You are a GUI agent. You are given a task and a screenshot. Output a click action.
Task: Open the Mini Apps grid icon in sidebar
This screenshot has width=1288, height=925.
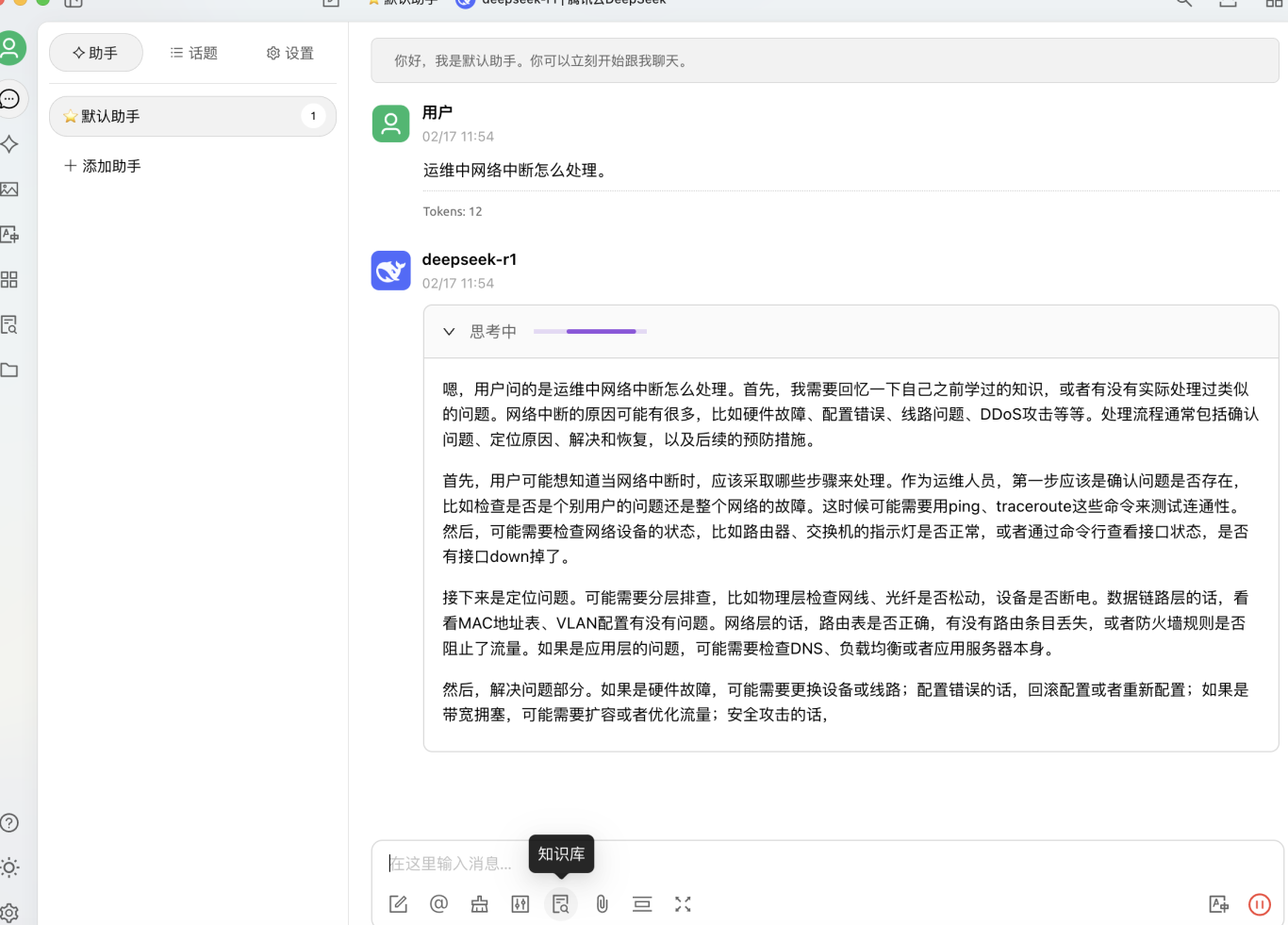click(x=10, y=279)
